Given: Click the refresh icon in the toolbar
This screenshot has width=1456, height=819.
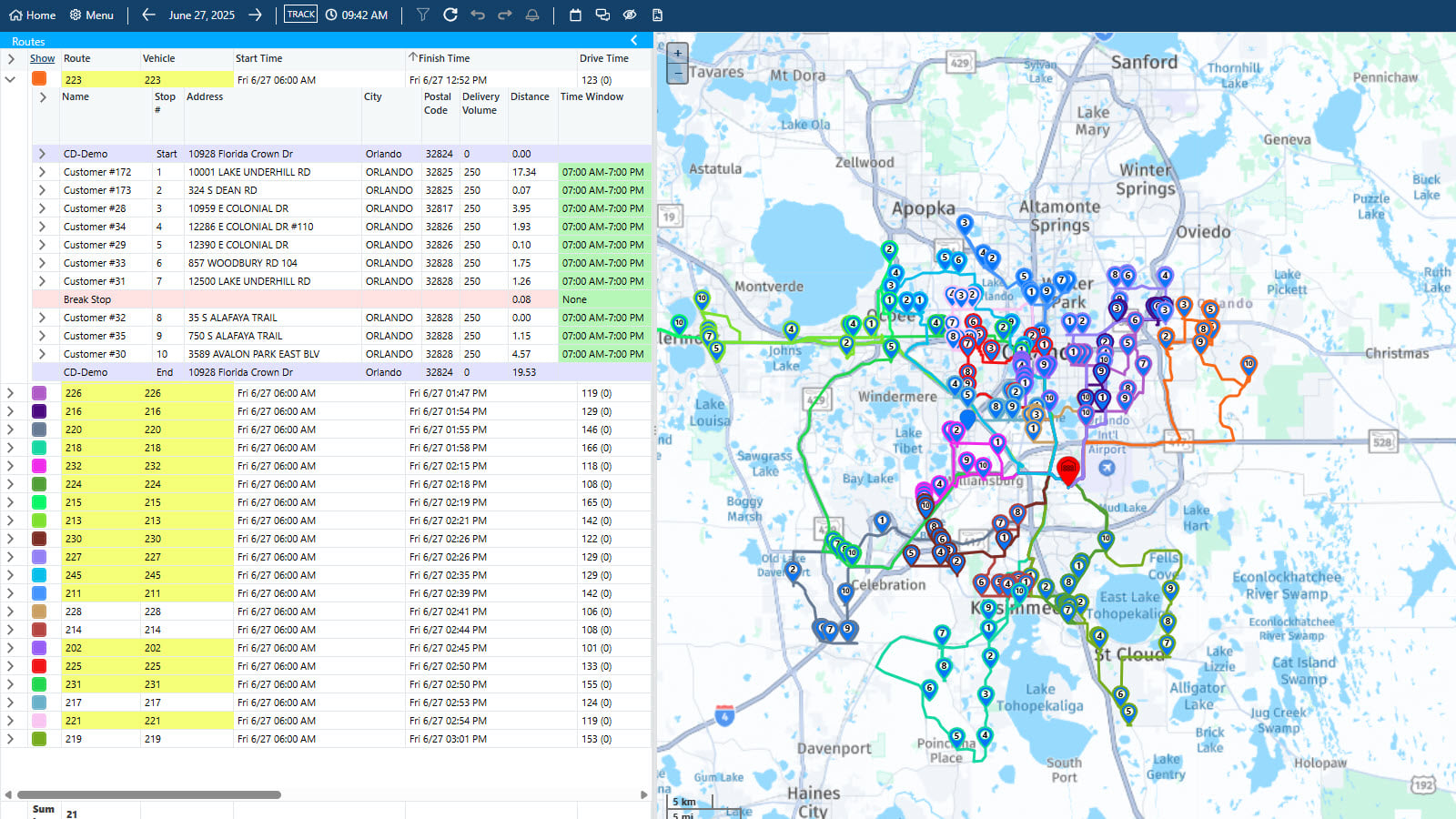Looking at the screenshot, I should (x=450, y=15).
